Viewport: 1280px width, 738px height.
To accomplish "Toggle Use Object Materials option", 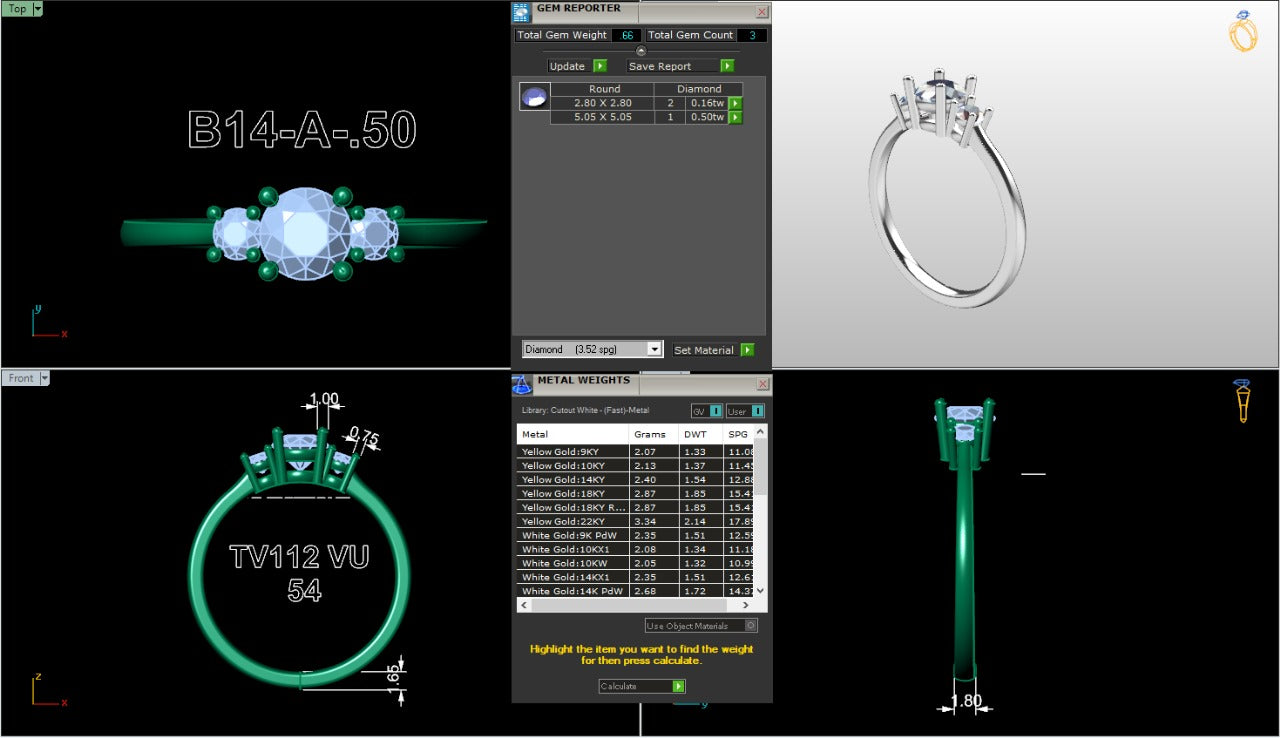I will tap(701, 626).
